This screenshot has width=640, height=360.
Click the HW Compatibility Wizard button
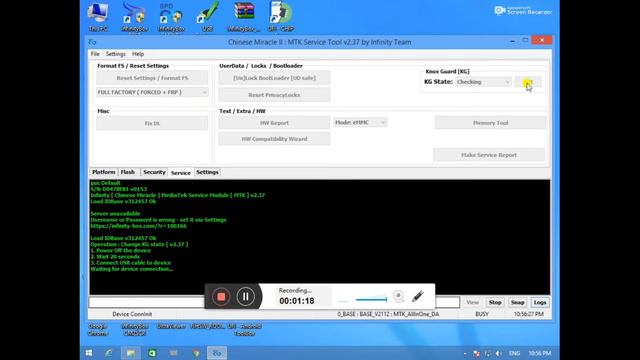(274, 139)
